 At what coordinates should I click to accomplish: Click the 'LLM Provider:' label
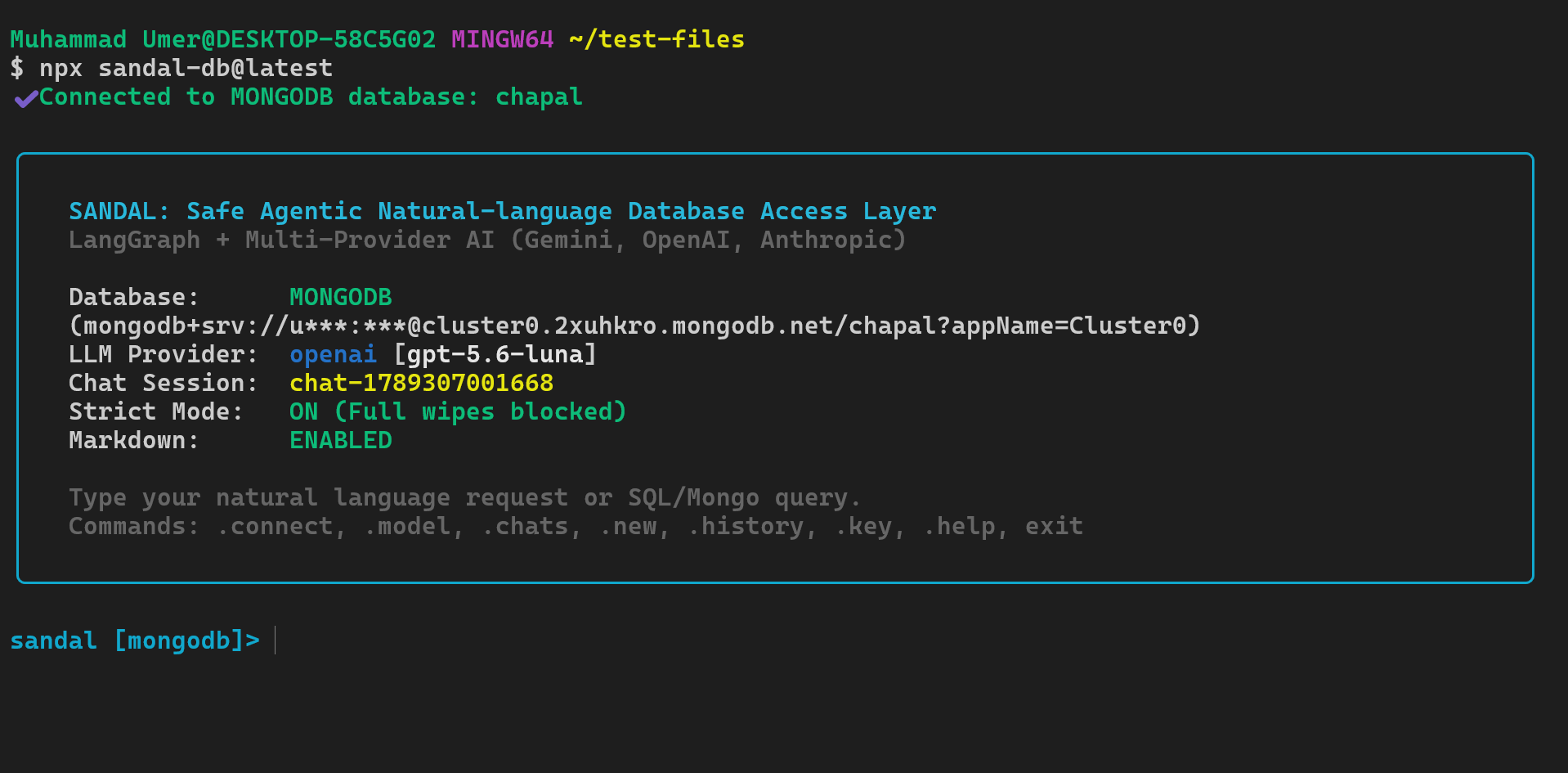[164, 354]
